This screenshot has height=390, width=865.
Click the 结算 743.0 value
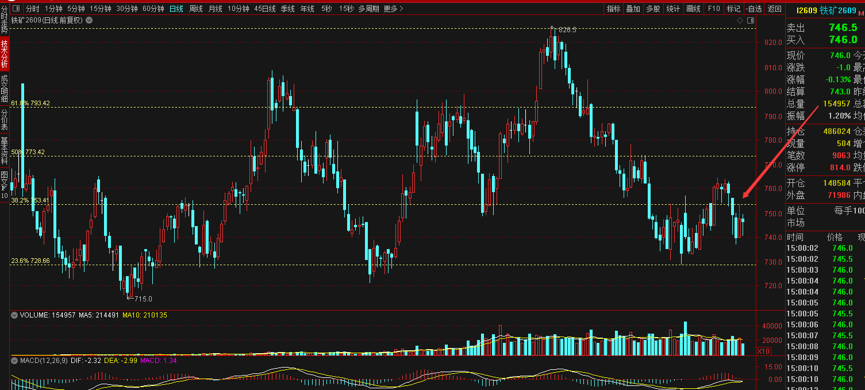pyautogui.click(x=840, y=92)
